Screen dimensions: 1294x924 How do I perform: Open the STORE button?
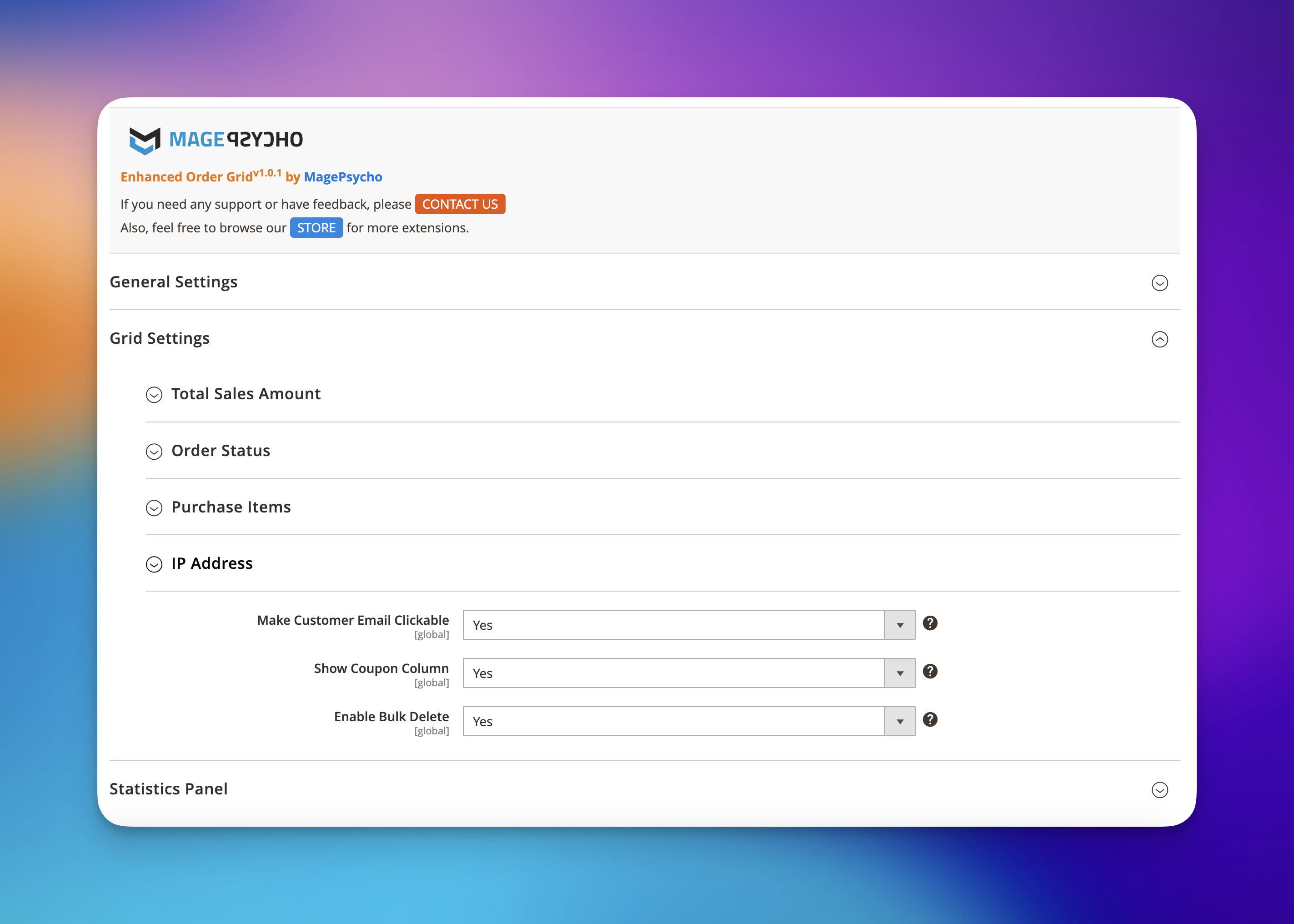[316, 227]
